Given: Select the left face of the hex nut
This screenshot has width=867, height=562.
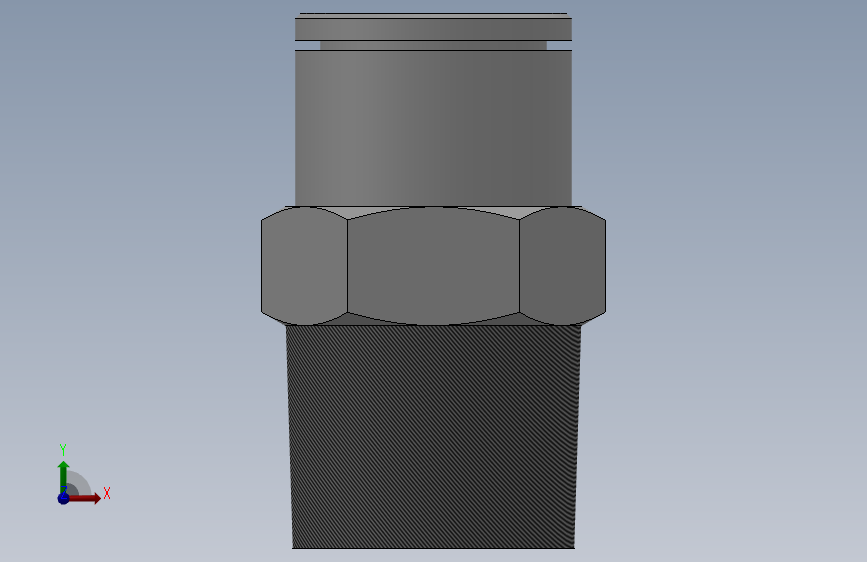Looking at the screenshot, I should (x=305, y=266).
